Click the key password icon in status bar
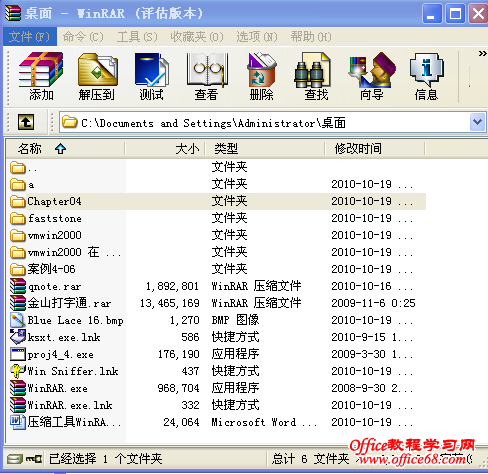 34,459
